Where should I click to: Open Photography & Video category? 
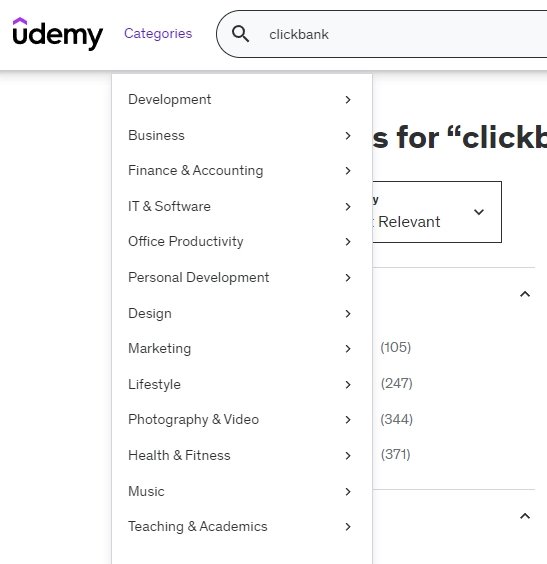(x=240, y=420)
